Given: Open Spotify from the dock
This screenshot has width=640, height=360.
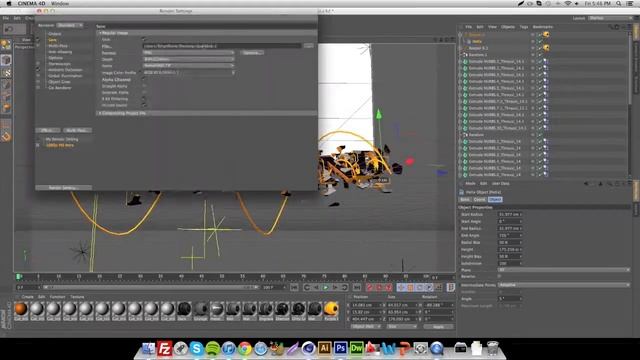Looking at the screenshot, I should tap(213, 349).
